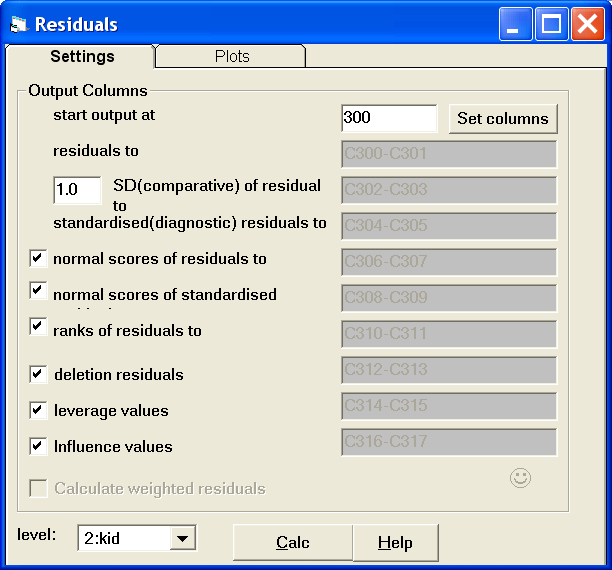Click the SD comparative multiplier field
Image resolution: width=612 pixels, height=570 pixels.
point(77,190)
